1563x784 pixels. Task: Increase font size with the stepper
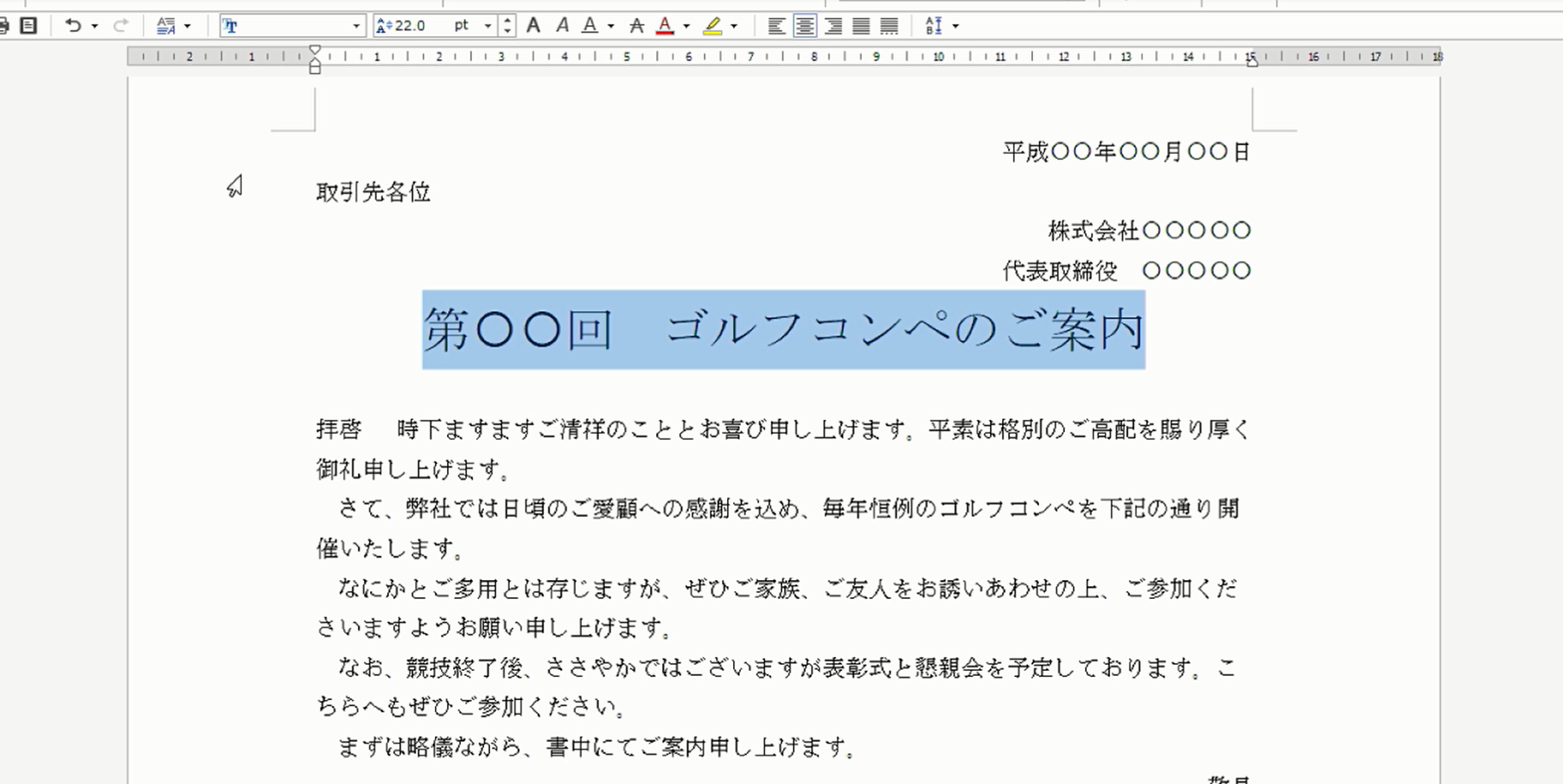tap(509, 21)
